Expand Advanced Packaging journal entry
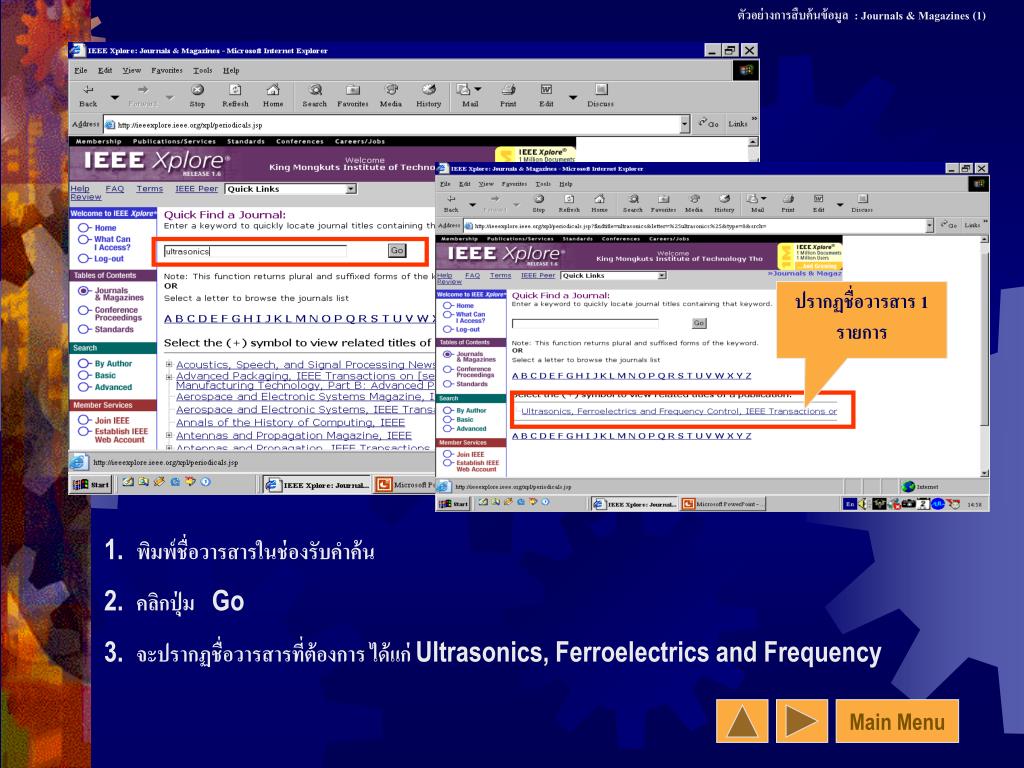The image size is (1024, 768). point(169,377)
